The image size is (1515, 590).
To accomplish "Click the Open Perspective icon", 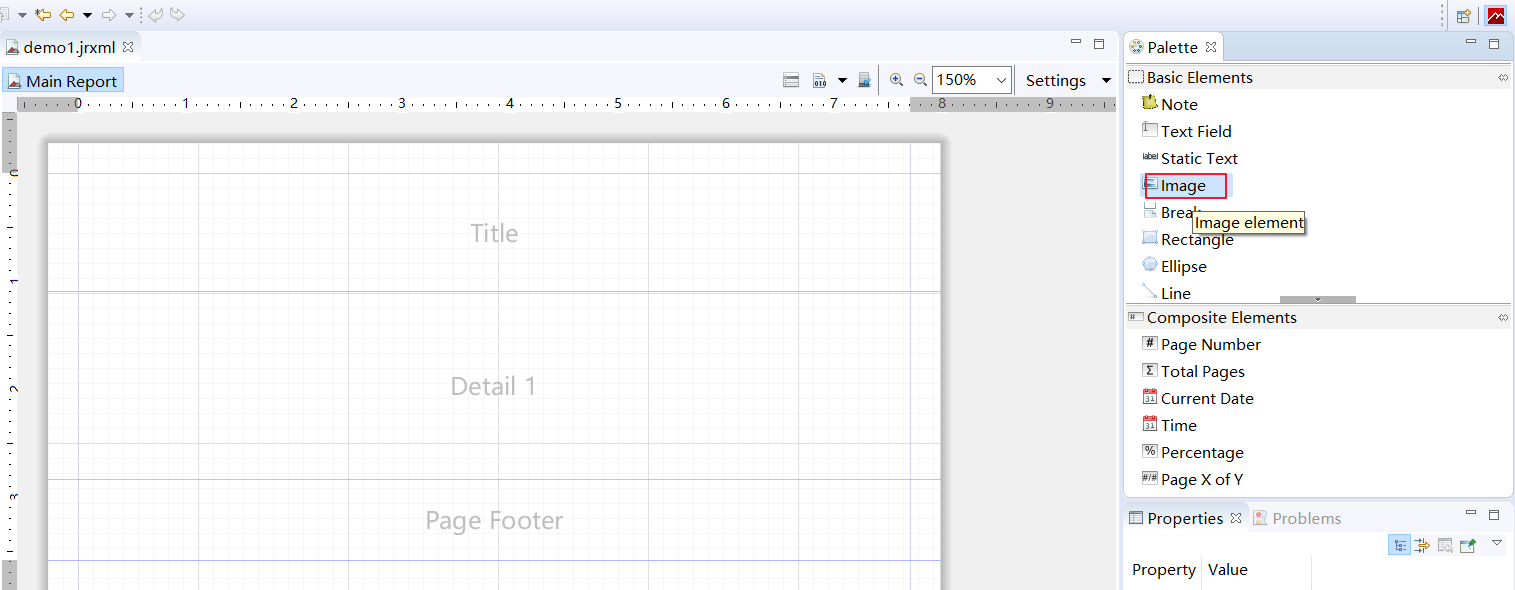I will (1463, 15).
